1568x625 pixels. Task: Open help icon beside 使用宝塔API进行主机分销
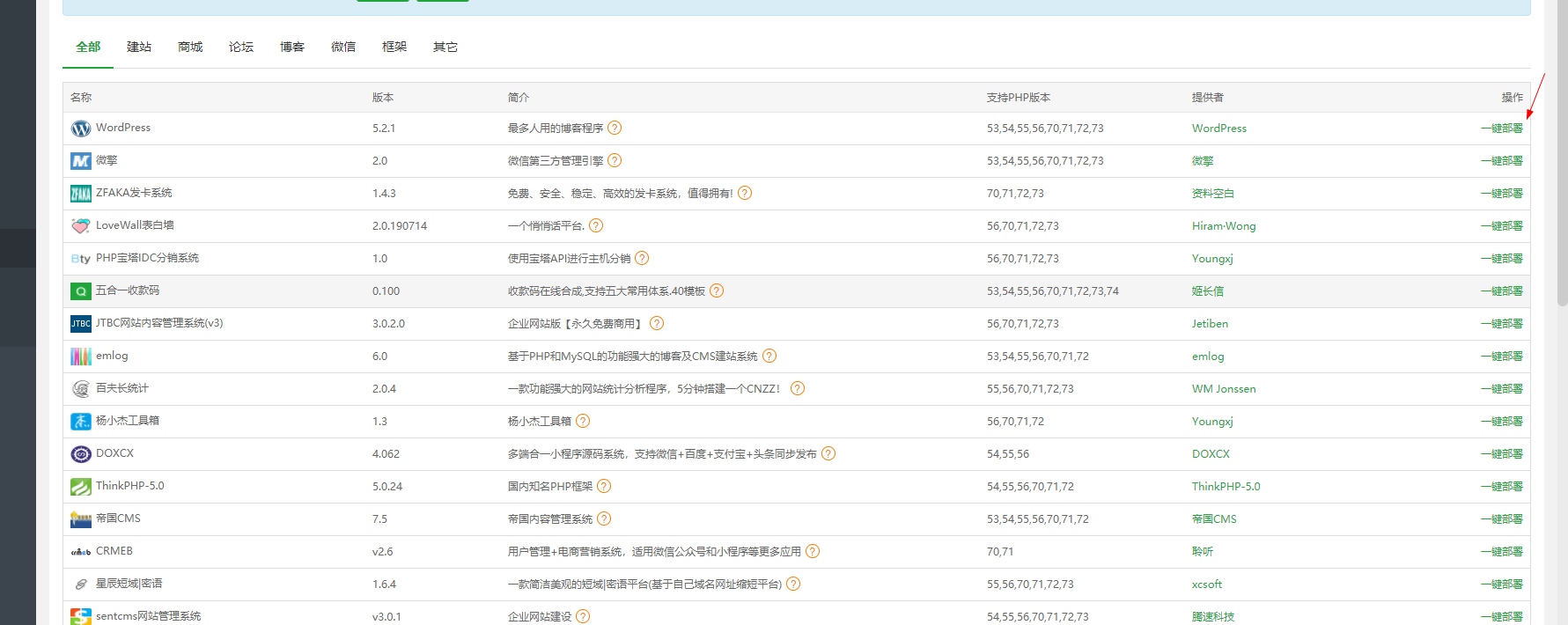[642, 259]
